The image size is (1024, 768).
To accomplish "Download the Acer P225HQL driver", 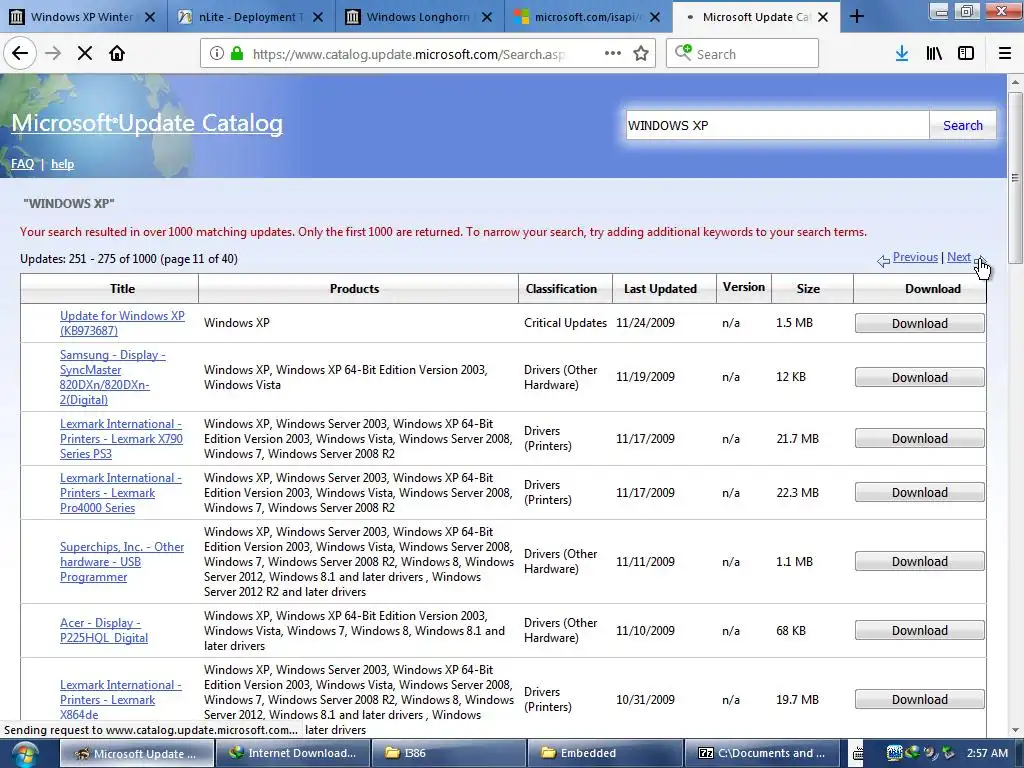I will tap(920, 631).
